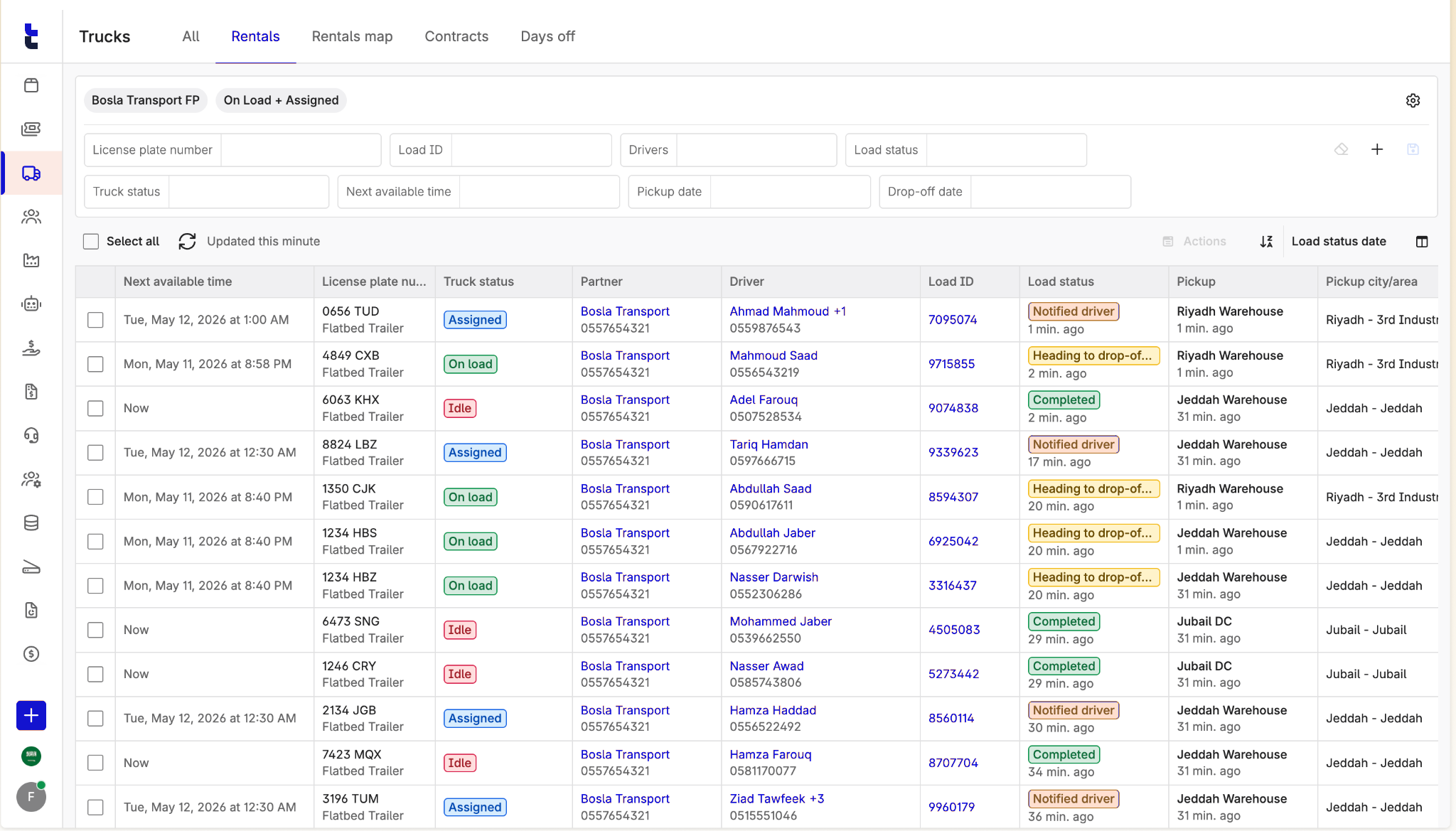
Task: Open the filter settings gear icon
Action: click(1413, 100)
